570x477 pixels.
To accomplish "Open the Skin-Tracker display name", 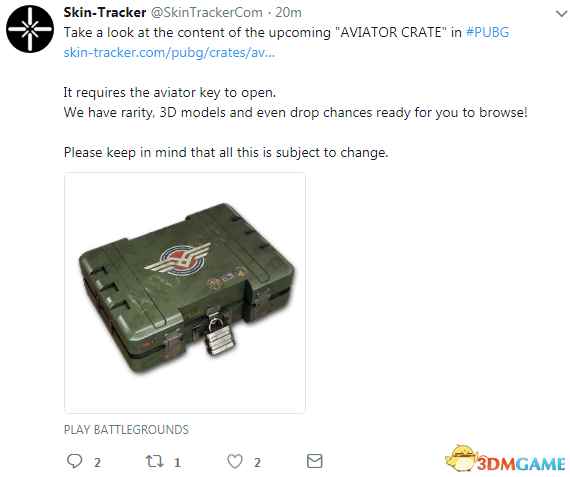I will pyautogui.click(x=105, y=12).
